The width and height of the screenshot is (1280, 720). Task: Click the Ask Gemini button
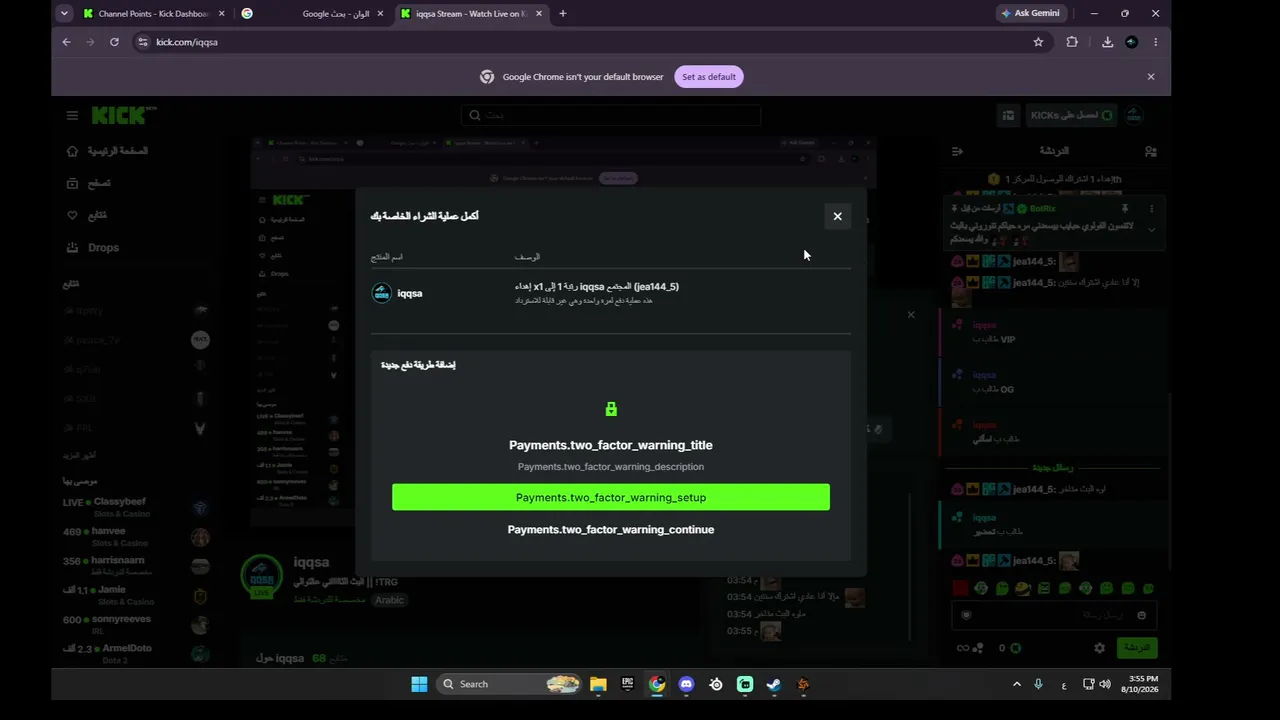1030,13
